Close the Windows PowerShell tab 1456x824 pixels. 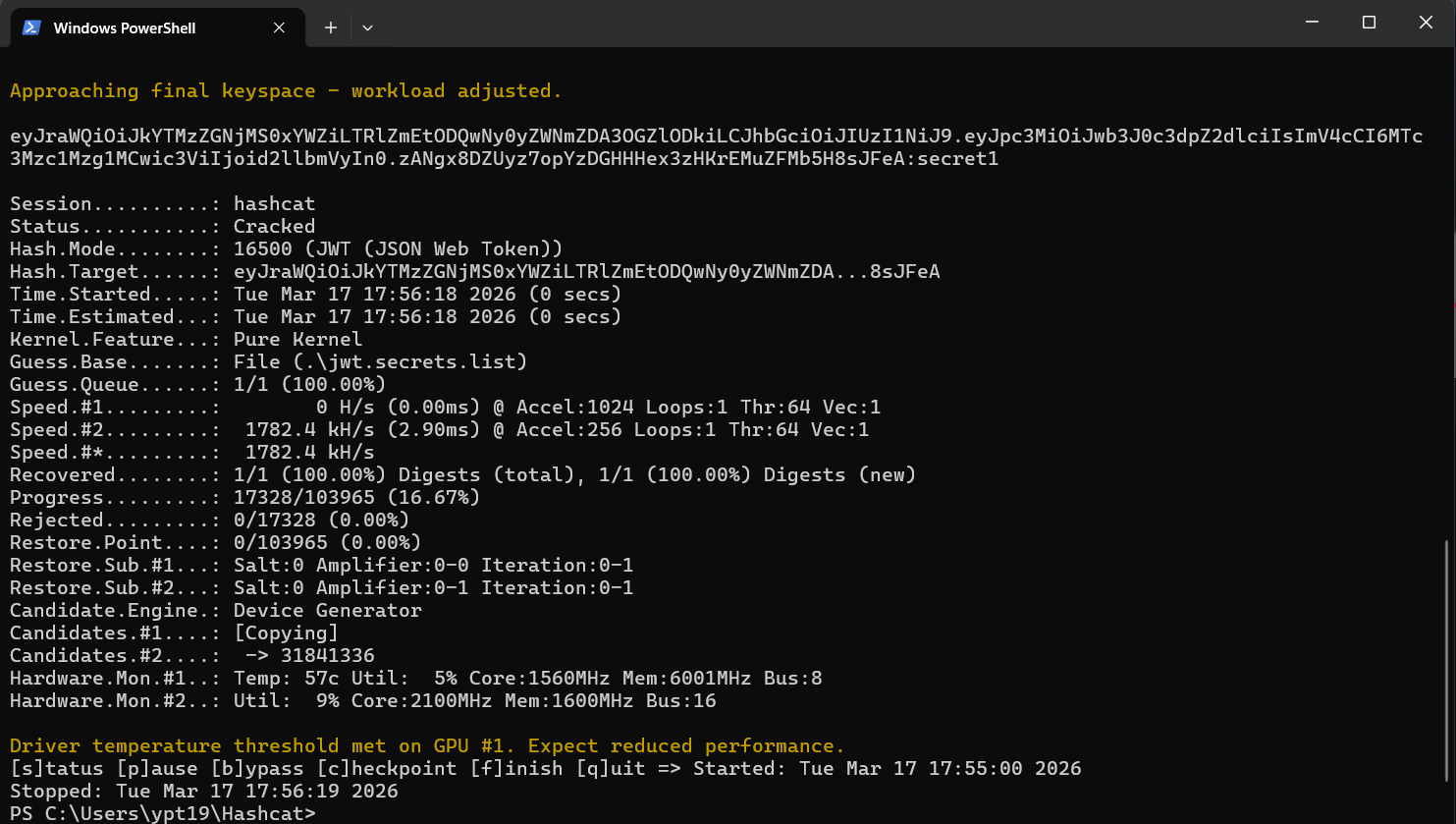pyautogui.click(x=279, y=27)
